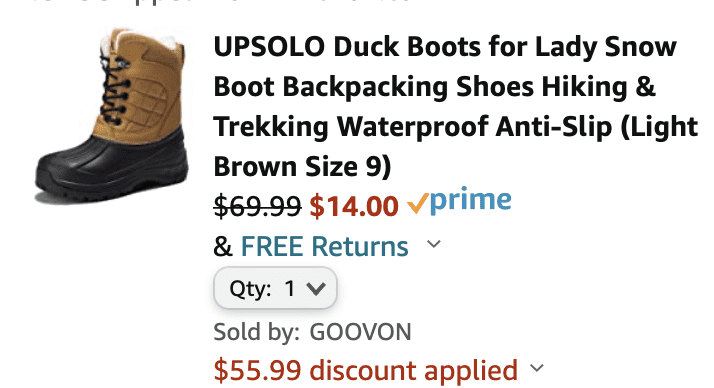Open the duck boot product thumbnail
This screenshot has width=714, height=388.
tap(112, 115)
